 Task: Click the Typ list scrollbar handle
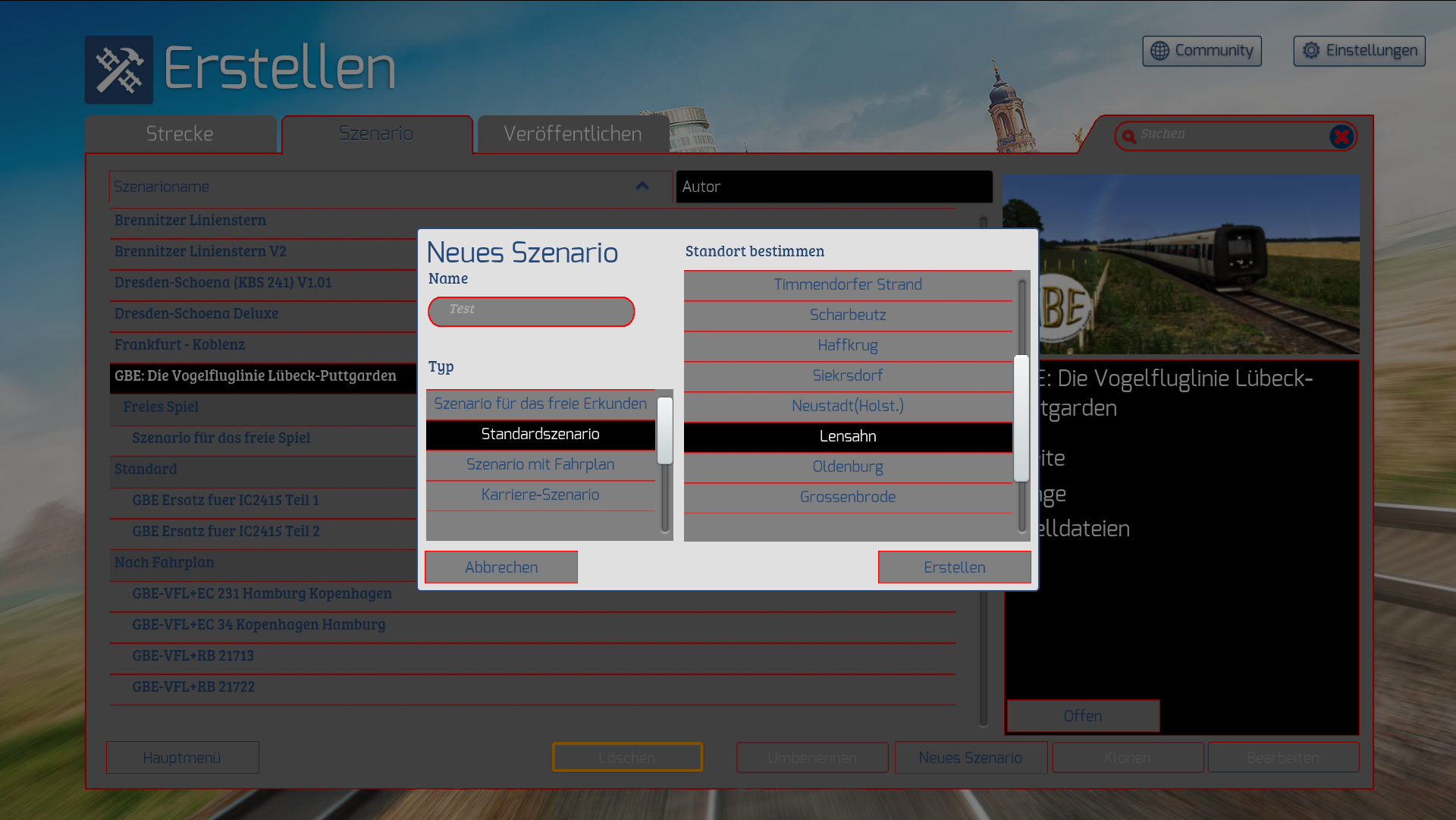(665, 430)
